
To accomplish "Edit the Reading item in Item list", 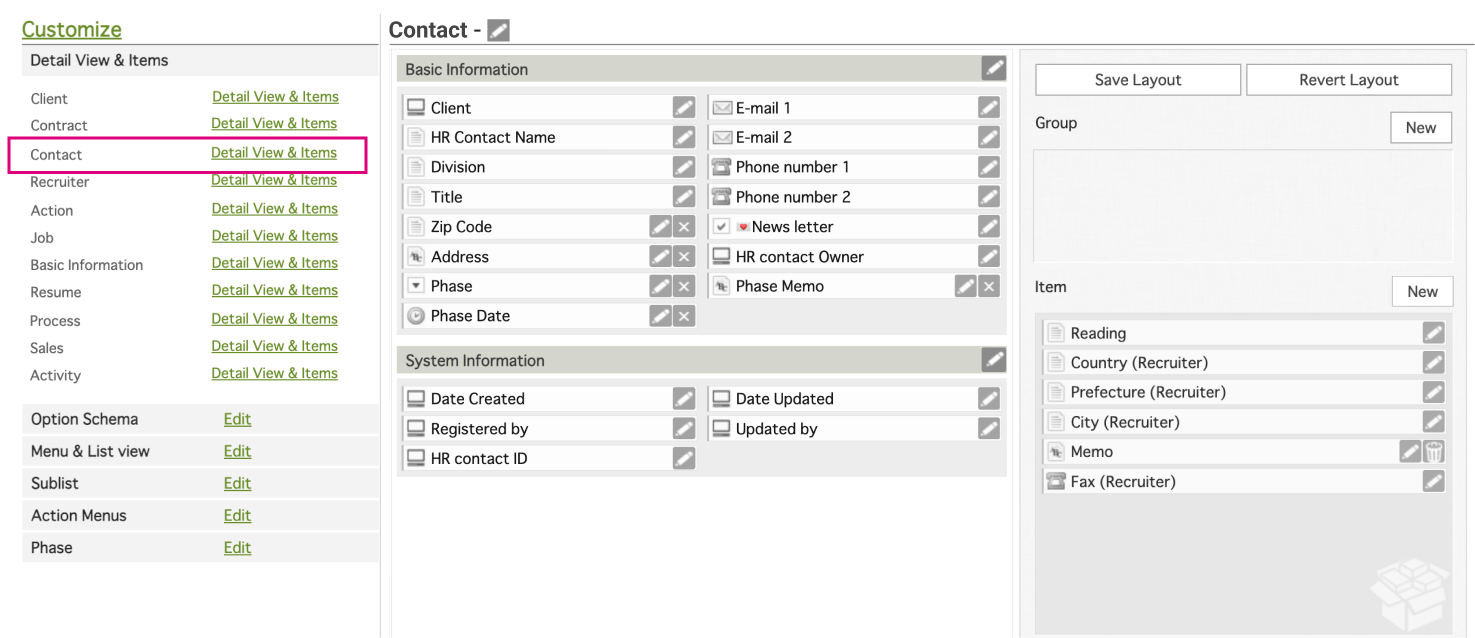I will [x=1434, y=333].
